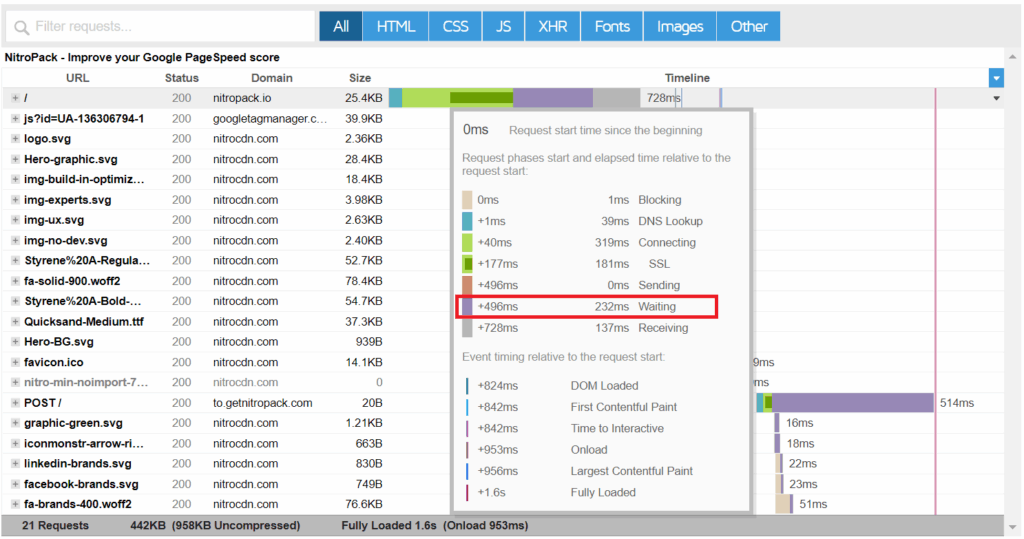Select the JS filter tab

point(503,26)
